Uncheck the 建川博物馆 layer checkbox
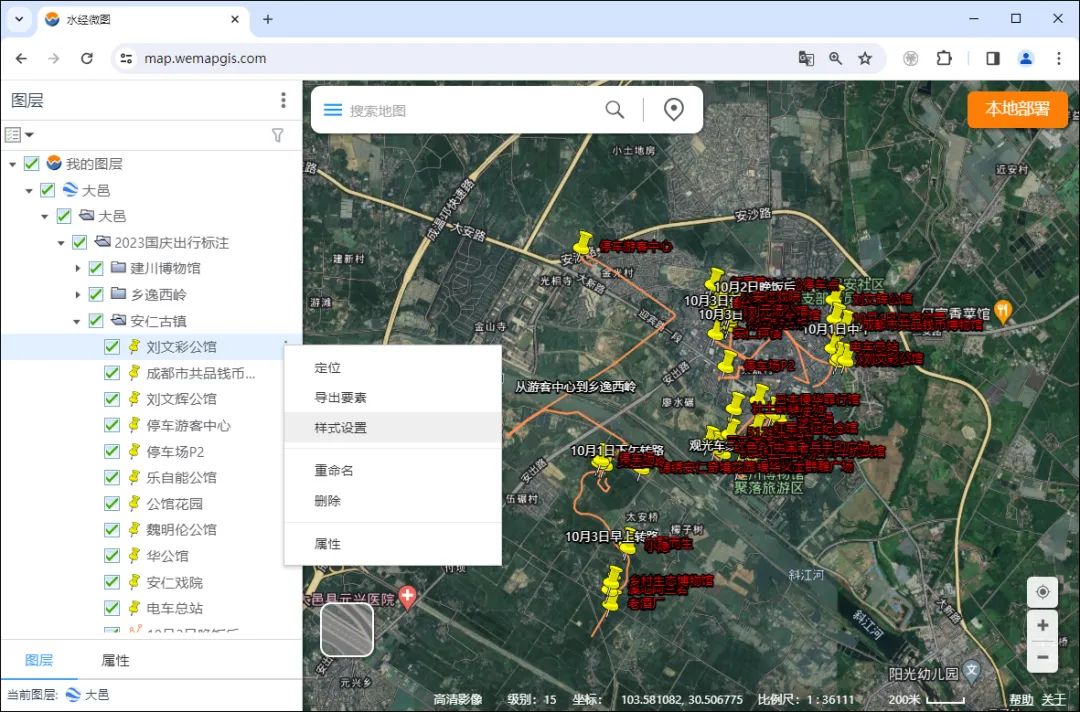1080x712 pixels. click(96, 268)
